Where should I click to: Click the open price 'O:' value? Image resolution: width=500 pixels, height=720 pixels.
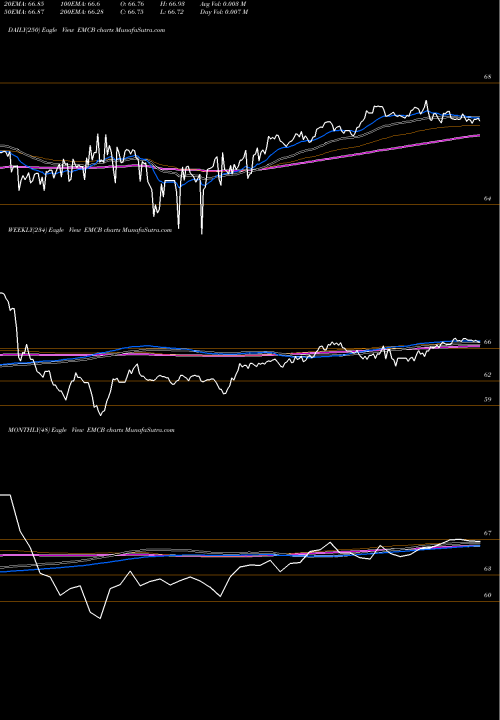(133, 4)
